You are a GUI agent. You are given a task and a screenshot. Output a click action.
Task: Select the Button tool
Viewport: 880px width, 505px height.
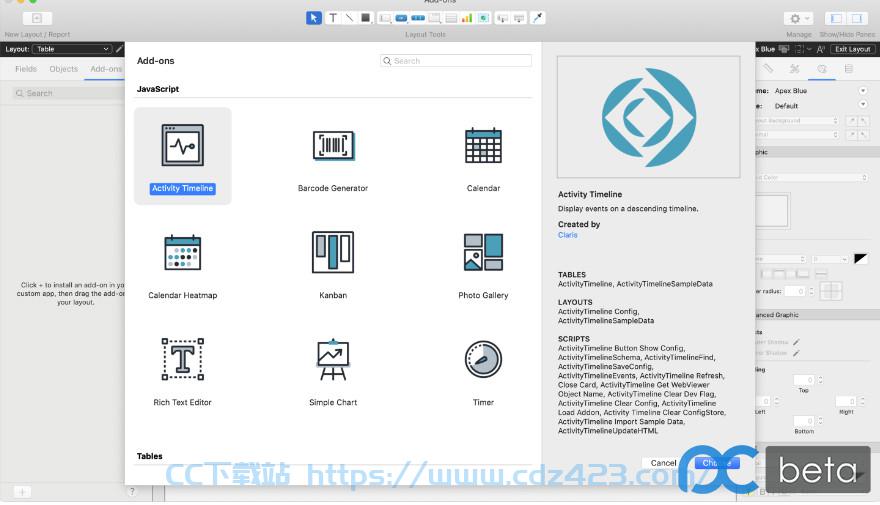(x=401, y=19)
